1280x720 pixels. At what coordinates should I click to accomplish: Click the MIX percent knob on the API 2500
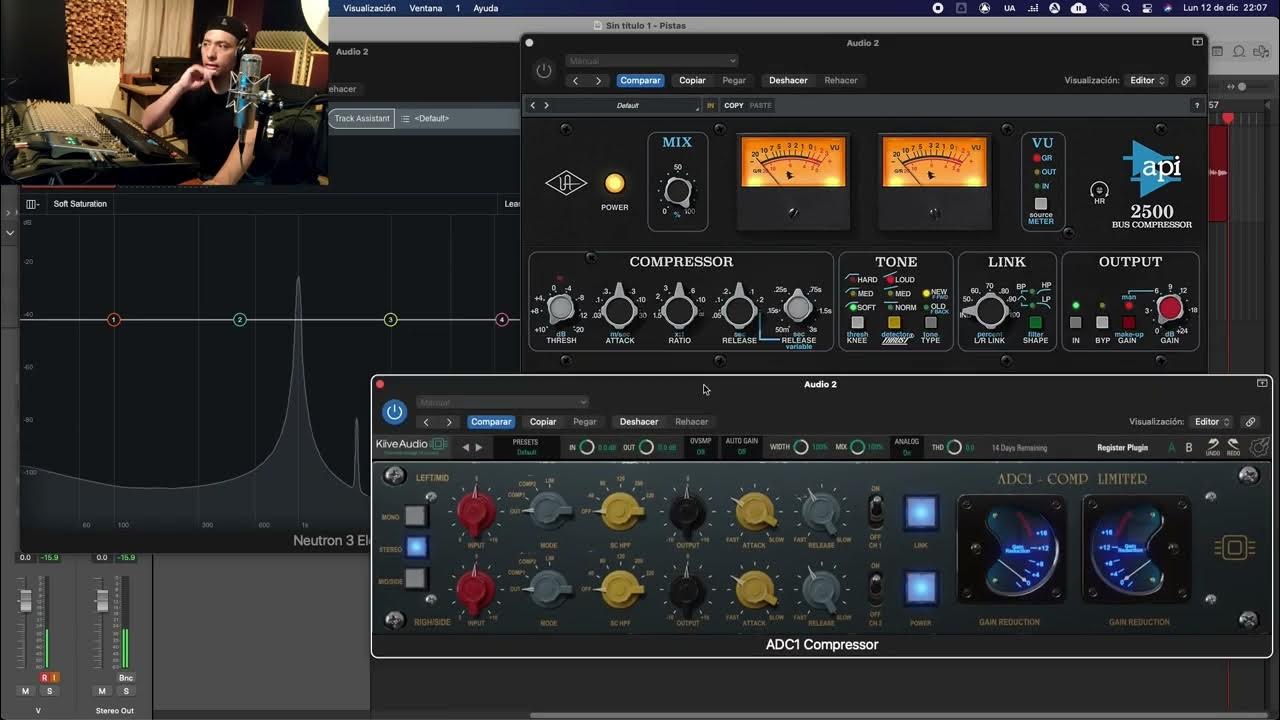677,191
